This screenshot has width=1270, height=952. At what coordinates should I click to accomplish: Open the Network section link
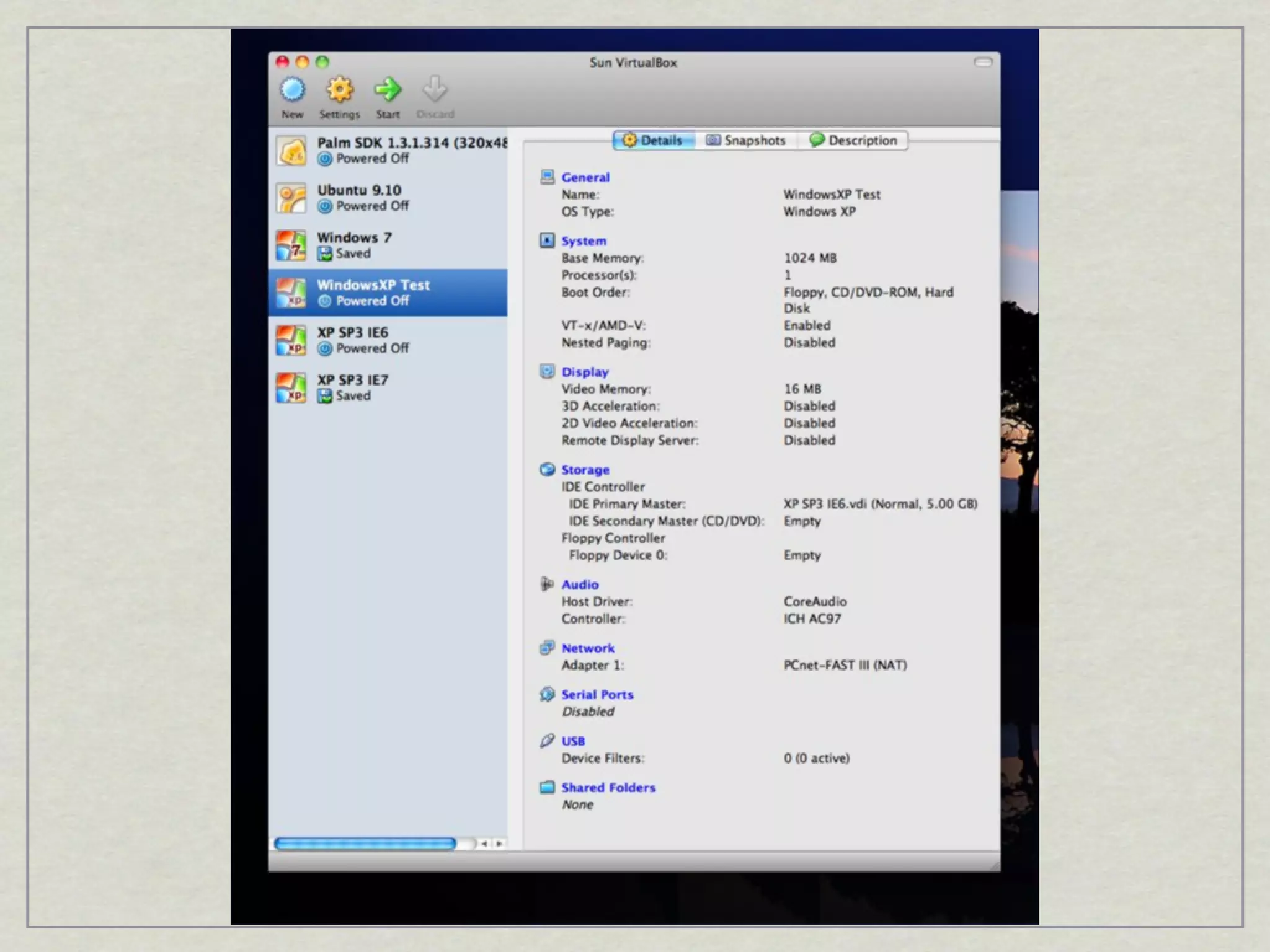point(588,648)
